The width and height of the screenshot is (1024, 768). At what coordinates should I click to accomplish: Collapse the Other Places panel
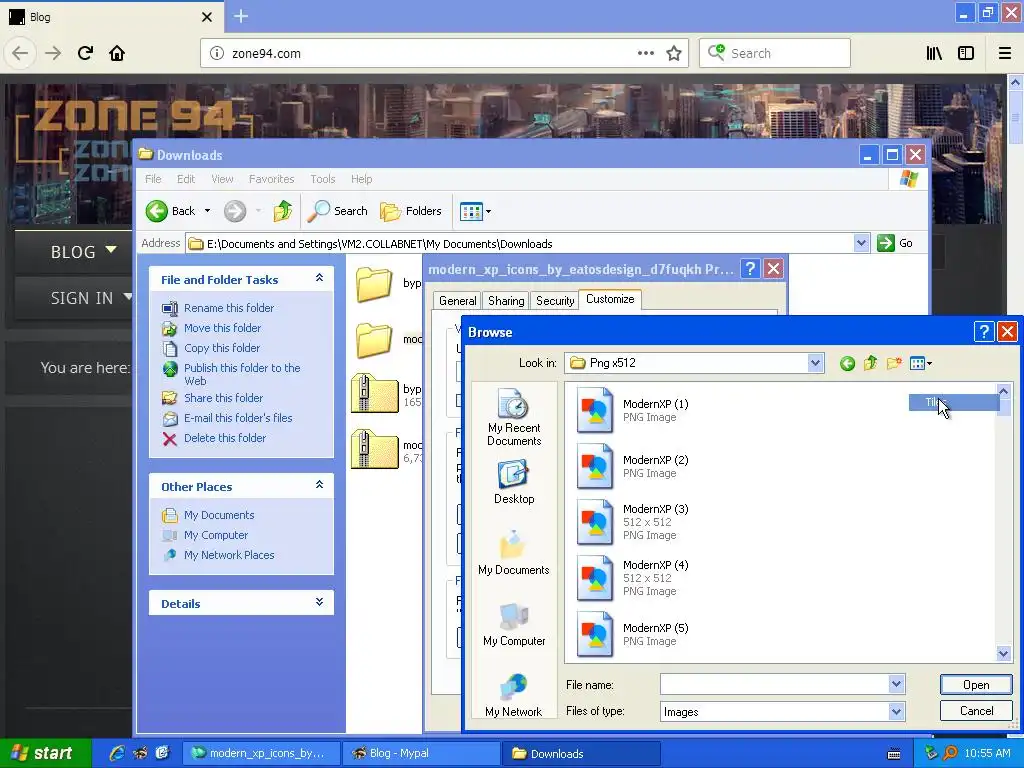tap(319, 485)
